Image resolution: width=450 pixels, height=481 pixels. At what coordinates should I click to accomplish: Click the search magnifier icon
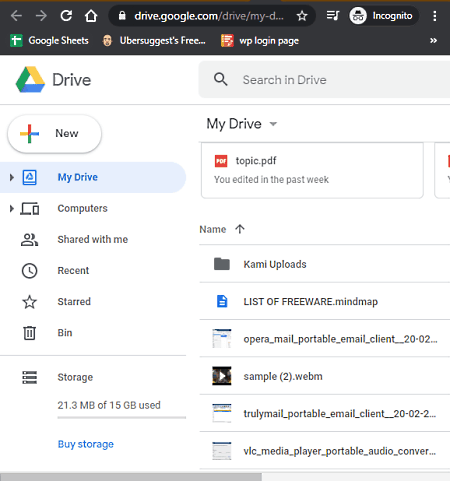coord(221,80)
